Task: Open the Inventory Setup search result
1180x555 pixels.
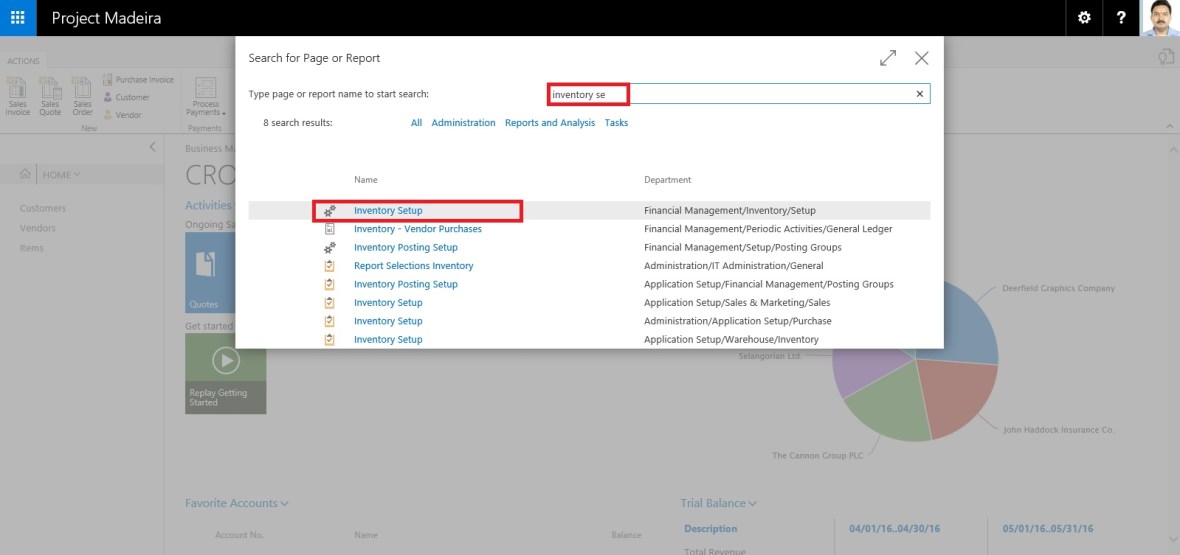Action: click(x=388, y=211)
